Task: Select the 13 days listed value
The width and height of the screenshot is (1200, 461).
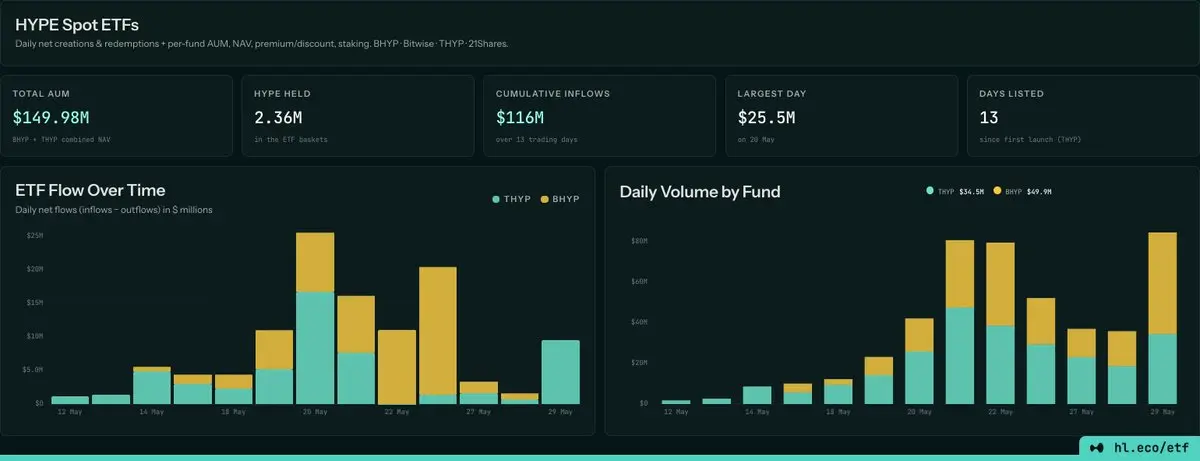Action: coord(989,117)
